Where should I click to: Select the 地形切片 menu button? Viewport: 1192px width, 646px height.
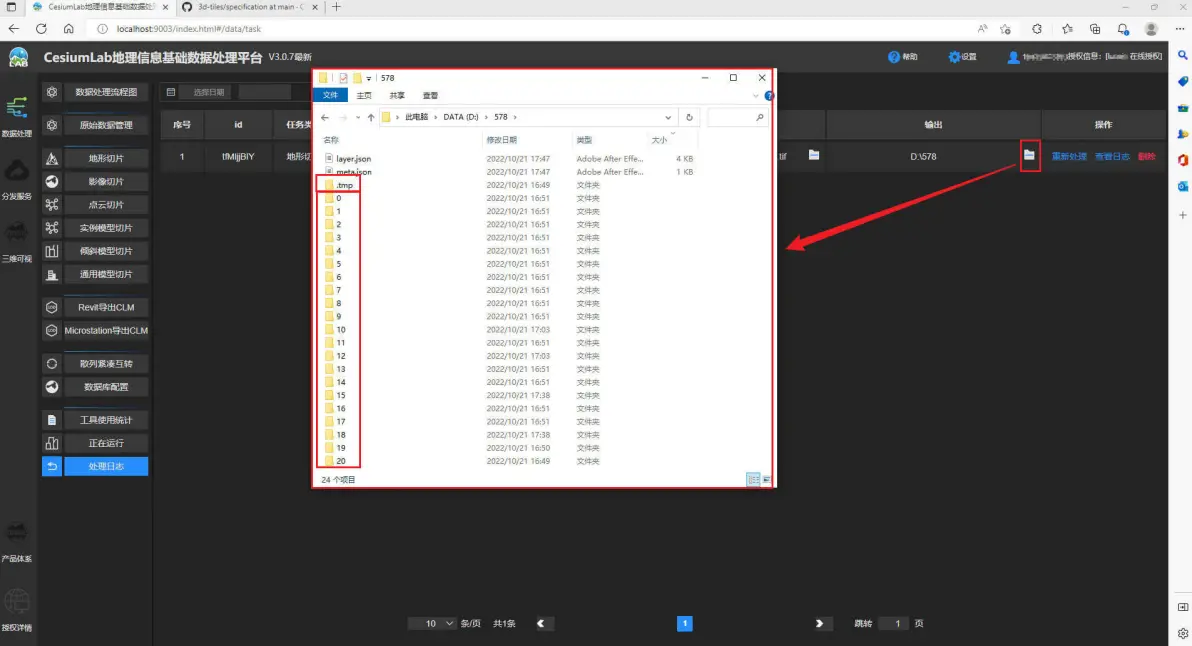pos(106,158)
